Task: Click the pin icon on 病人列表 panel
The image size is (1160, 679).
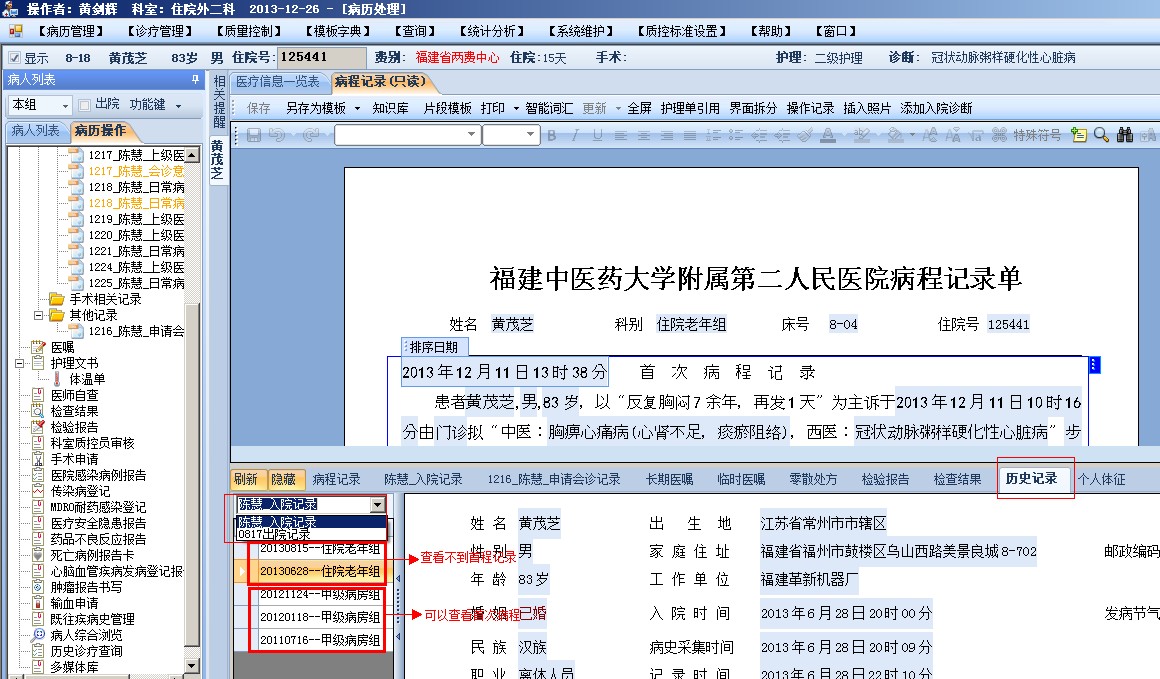Action: (195, 79)
